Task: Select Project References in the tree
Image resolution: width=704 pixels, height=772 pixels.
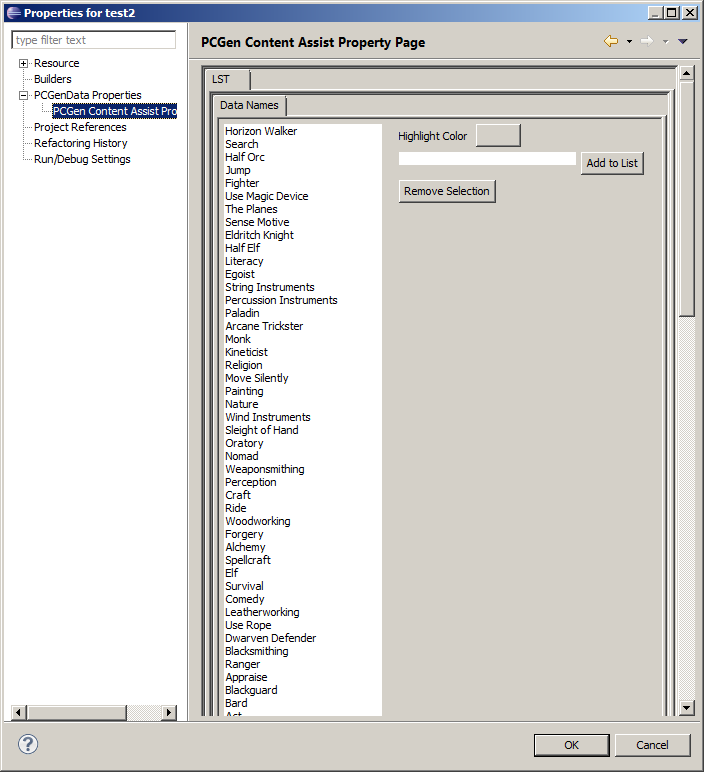Action: pos(80,127)
